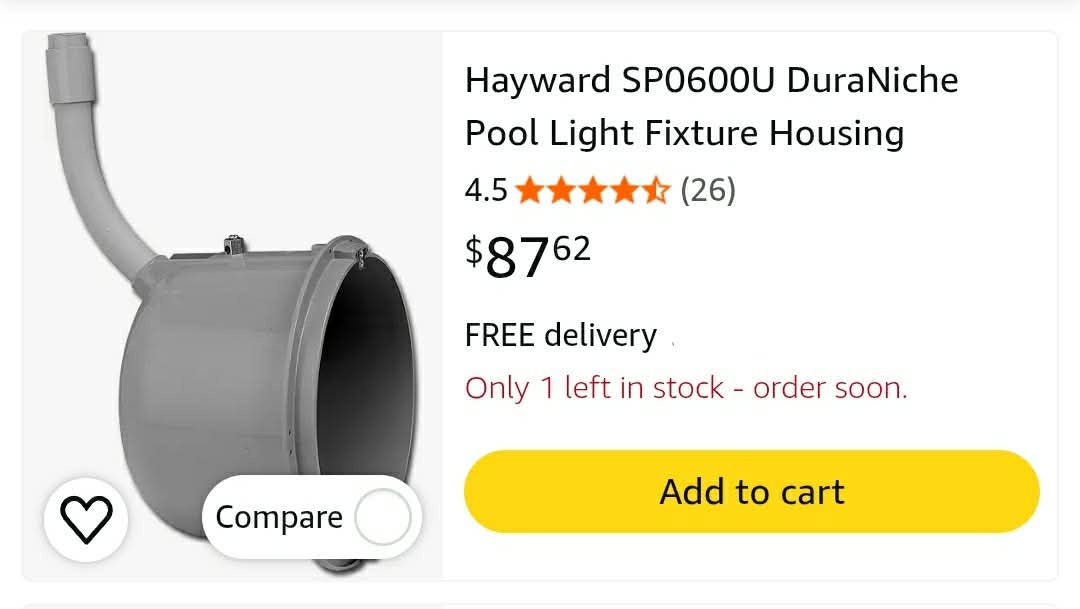Add the pool light housing to cart

(x=751, y=491)
